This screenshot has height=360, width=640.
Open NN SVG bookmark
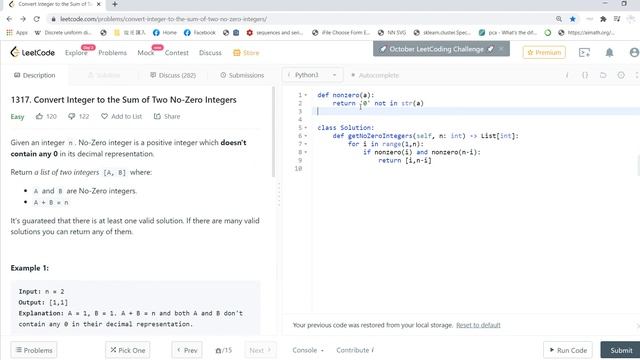391,32
